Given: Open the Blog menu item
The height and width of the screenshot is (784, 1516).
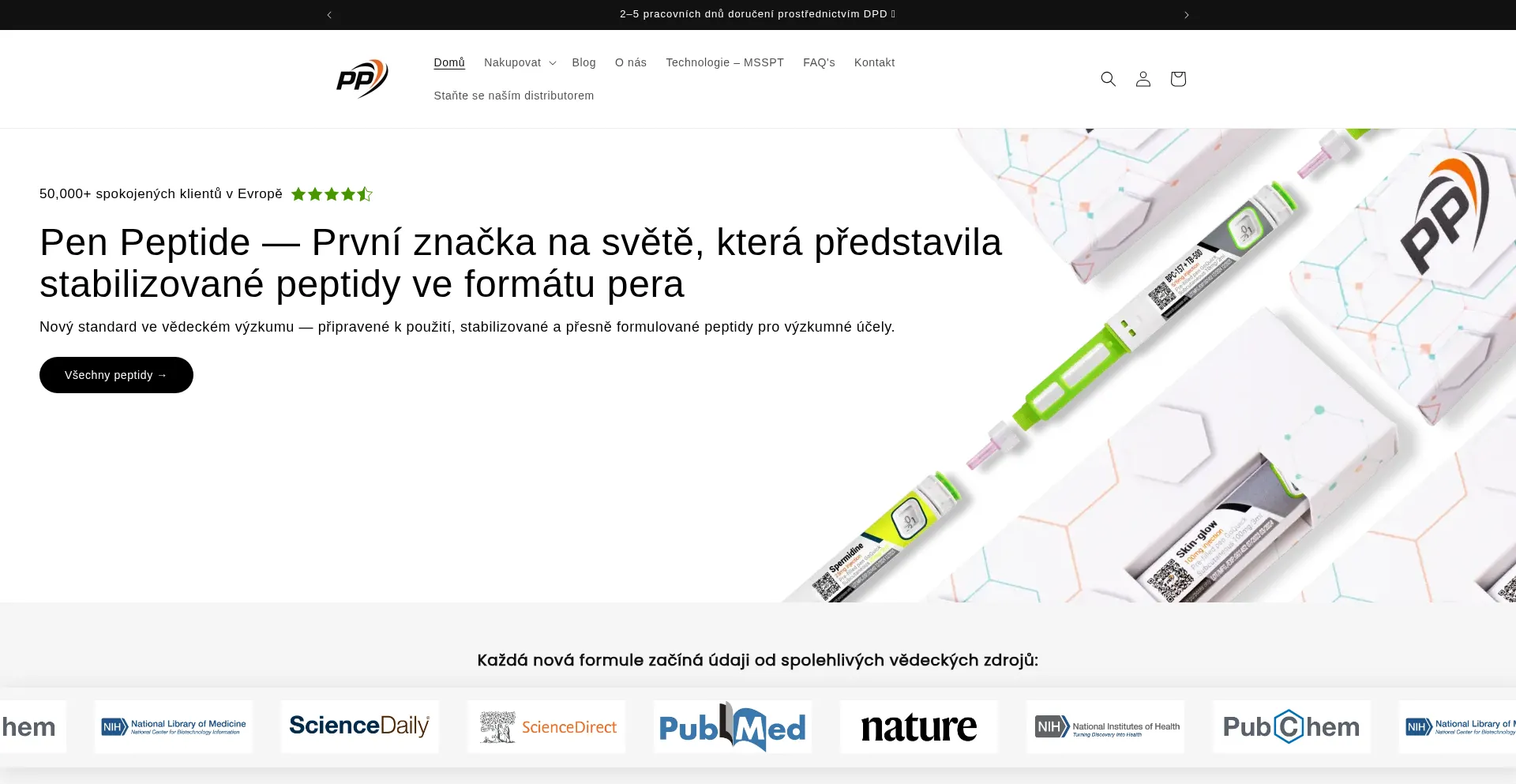Looking at the screenshot, I should (x=584, y=62).
